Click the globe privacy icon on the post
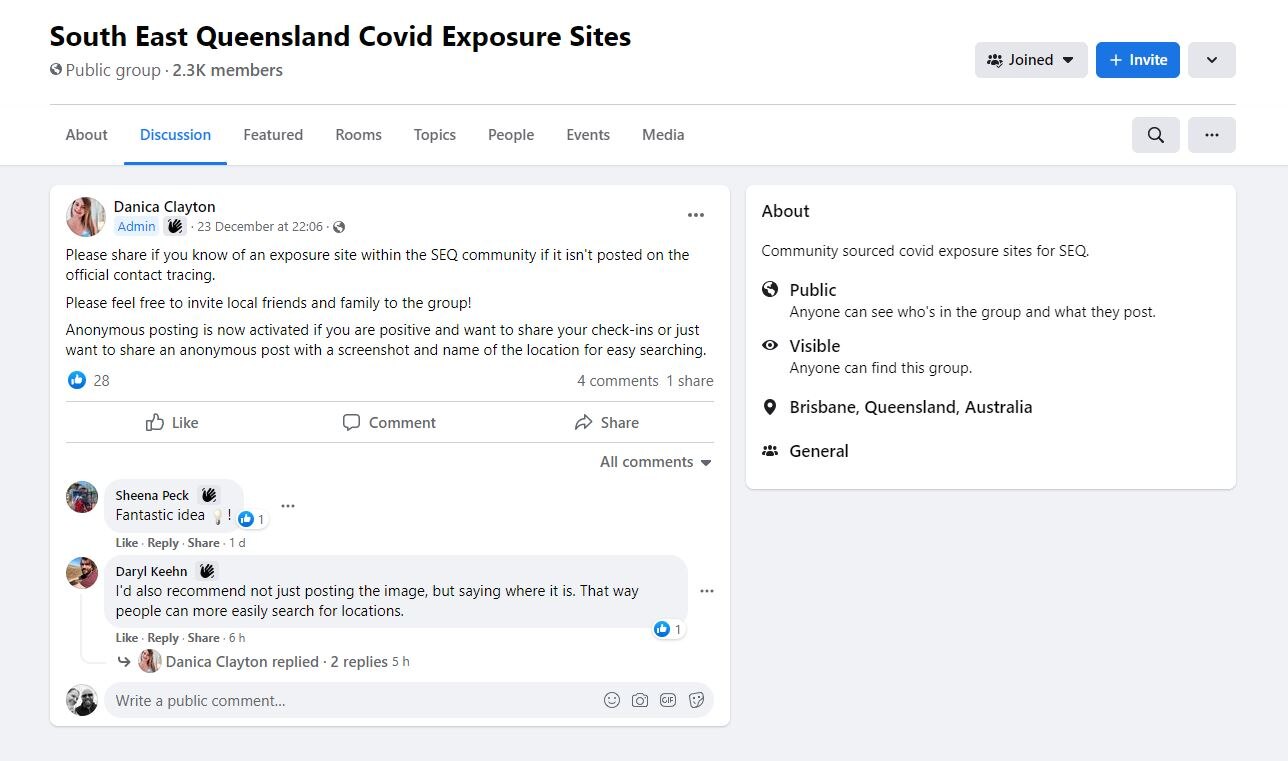The width and height of the screenshot is (1288, 761). click(339, 227)
